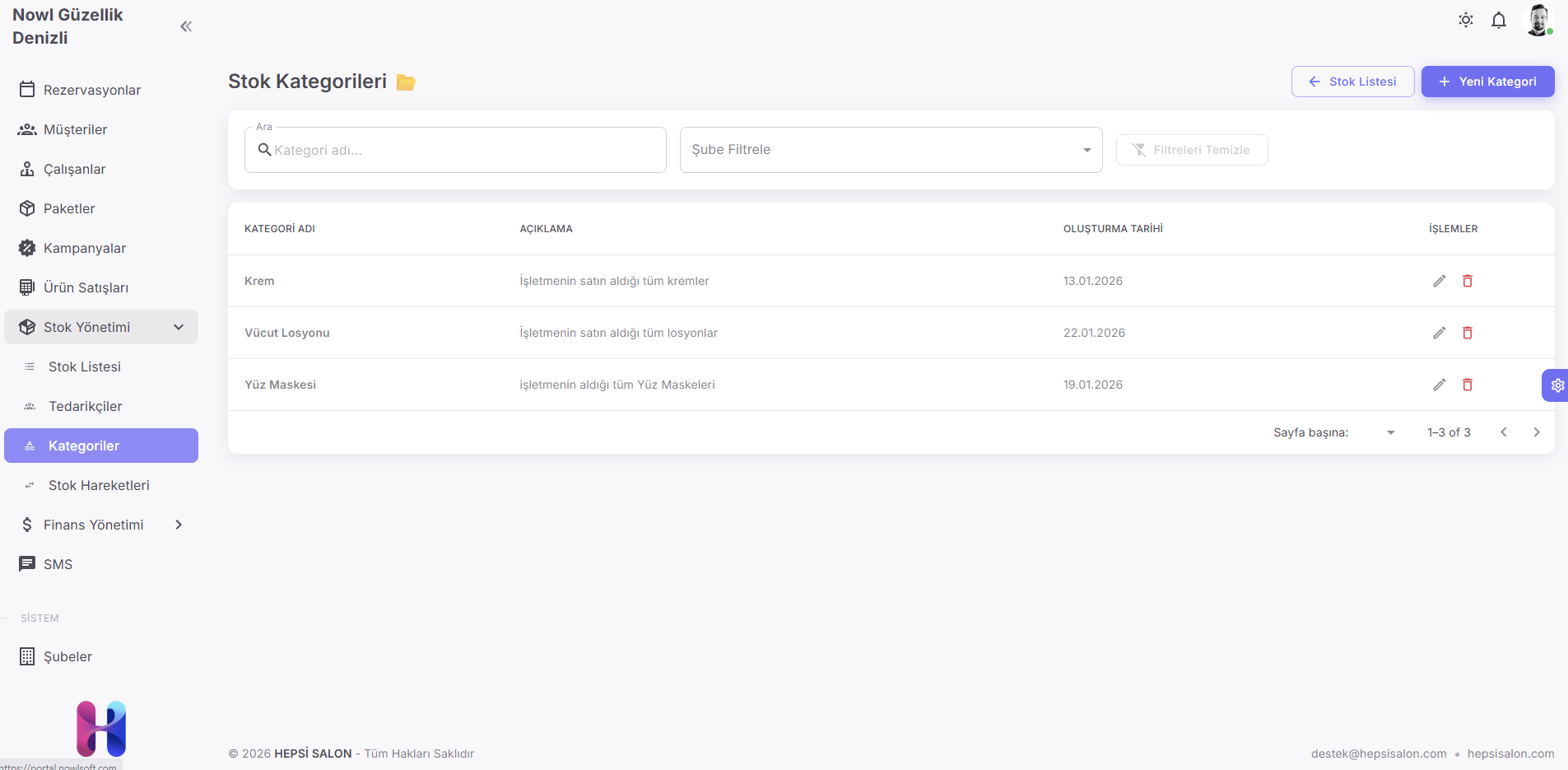Open the hepsisalon.com footer link
This screenshot has height=770, width=1568.
pos(1510,754)
